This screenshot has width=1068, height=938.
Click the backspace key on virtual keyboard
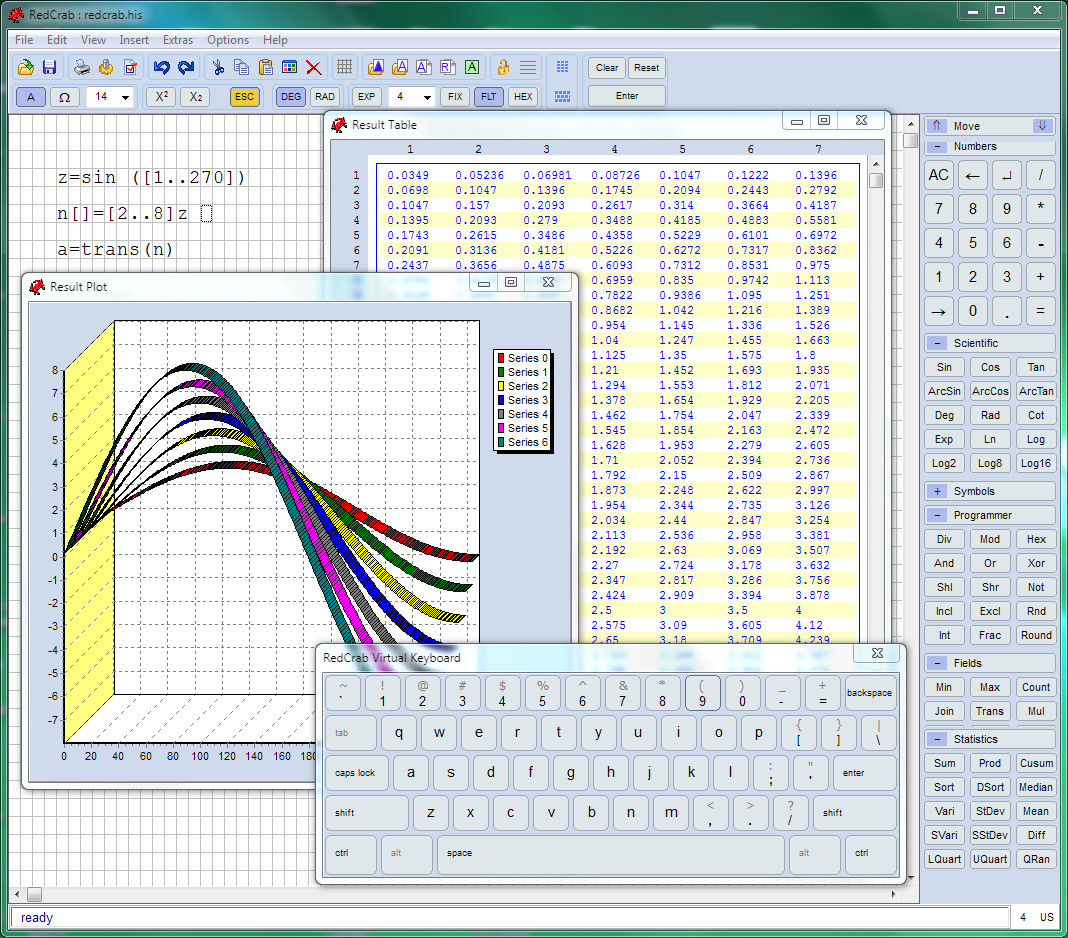[x=869, y=693]
